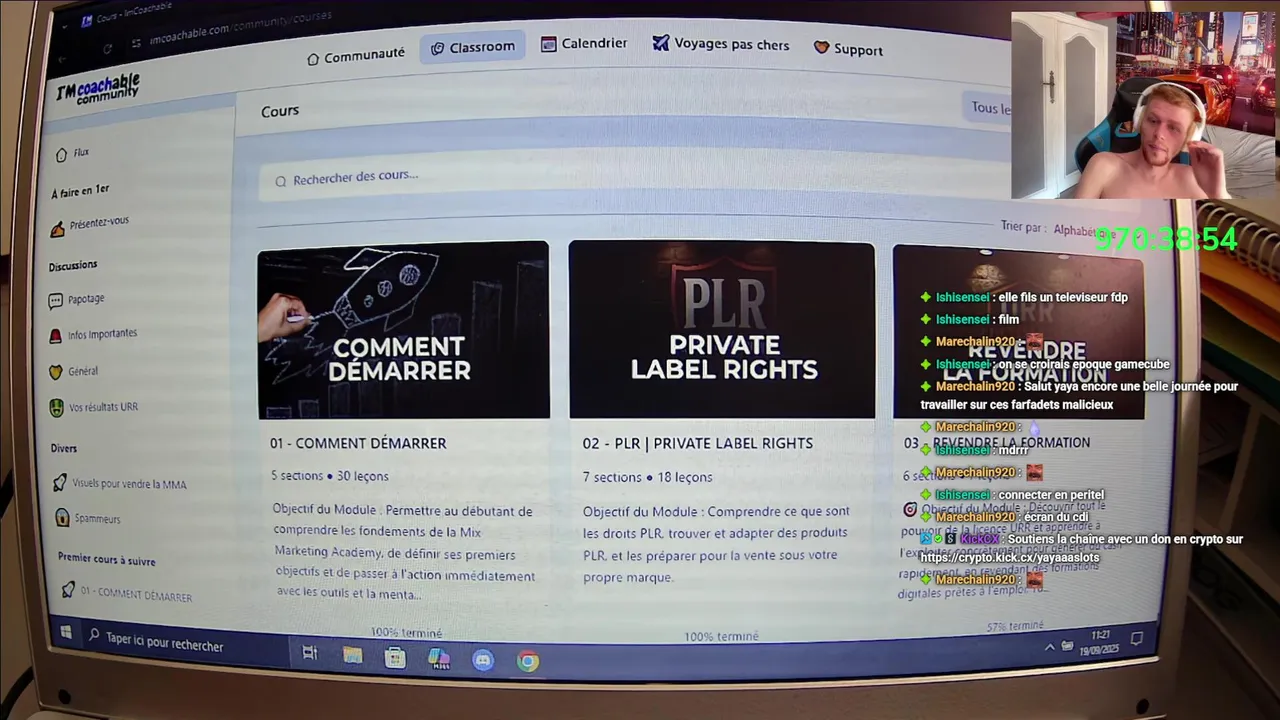This screenshot has height=720, width=1280.
Task: Click the rocket icon beside sidebar 01 - COMMENT DÉMARRER
Action: 68,590
